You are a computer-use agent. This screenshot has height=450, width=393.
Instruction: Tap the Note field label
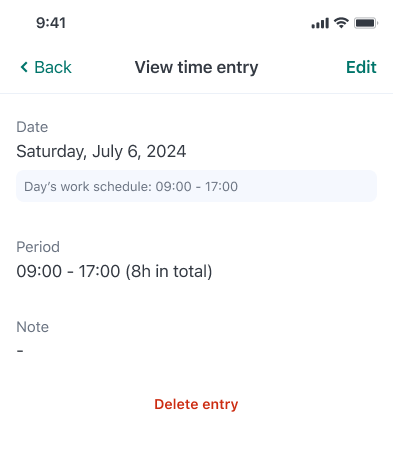(33, 327)
